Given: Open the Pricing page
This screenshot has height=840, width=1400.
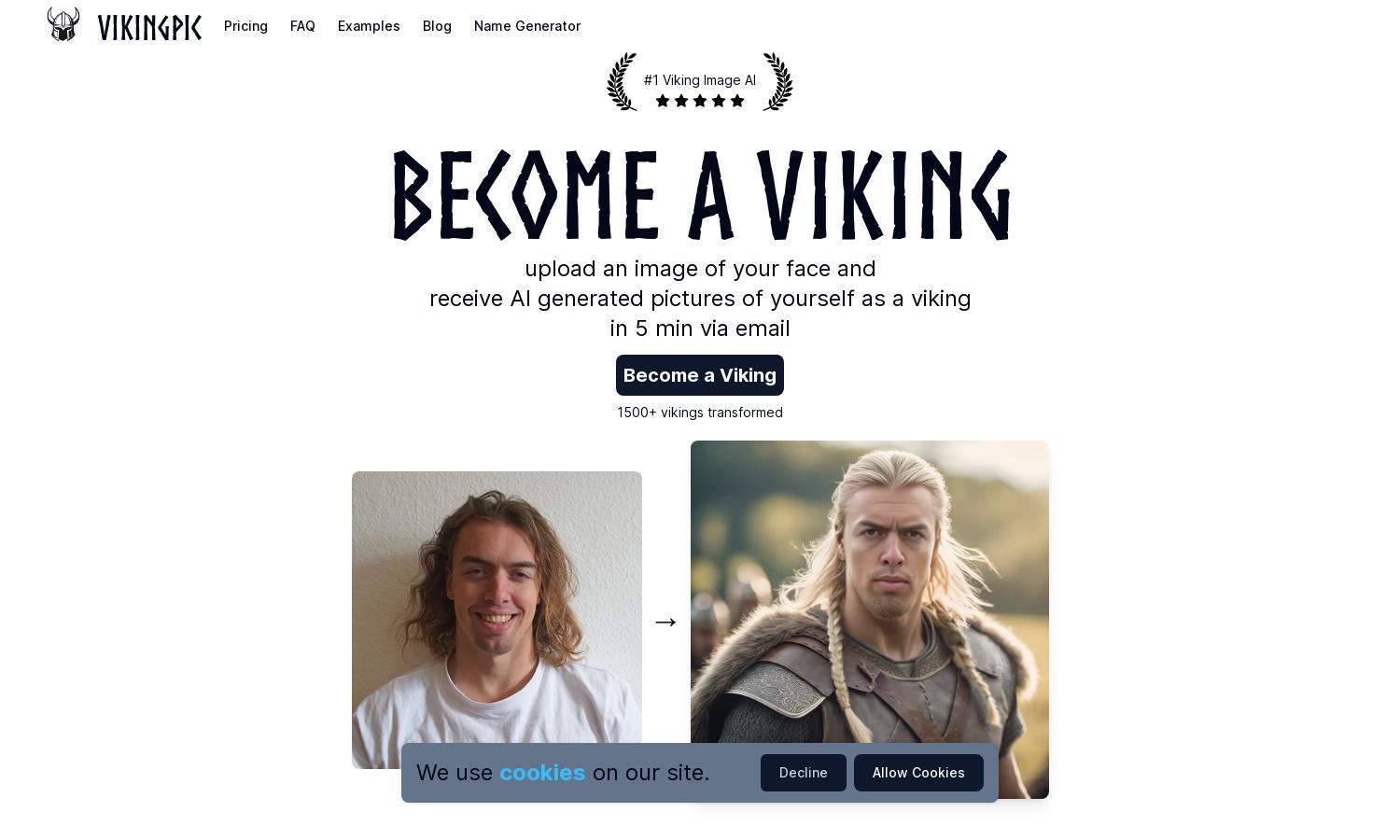Looking at the screenshot, I should pyautogui.click(x=245, y=26).
